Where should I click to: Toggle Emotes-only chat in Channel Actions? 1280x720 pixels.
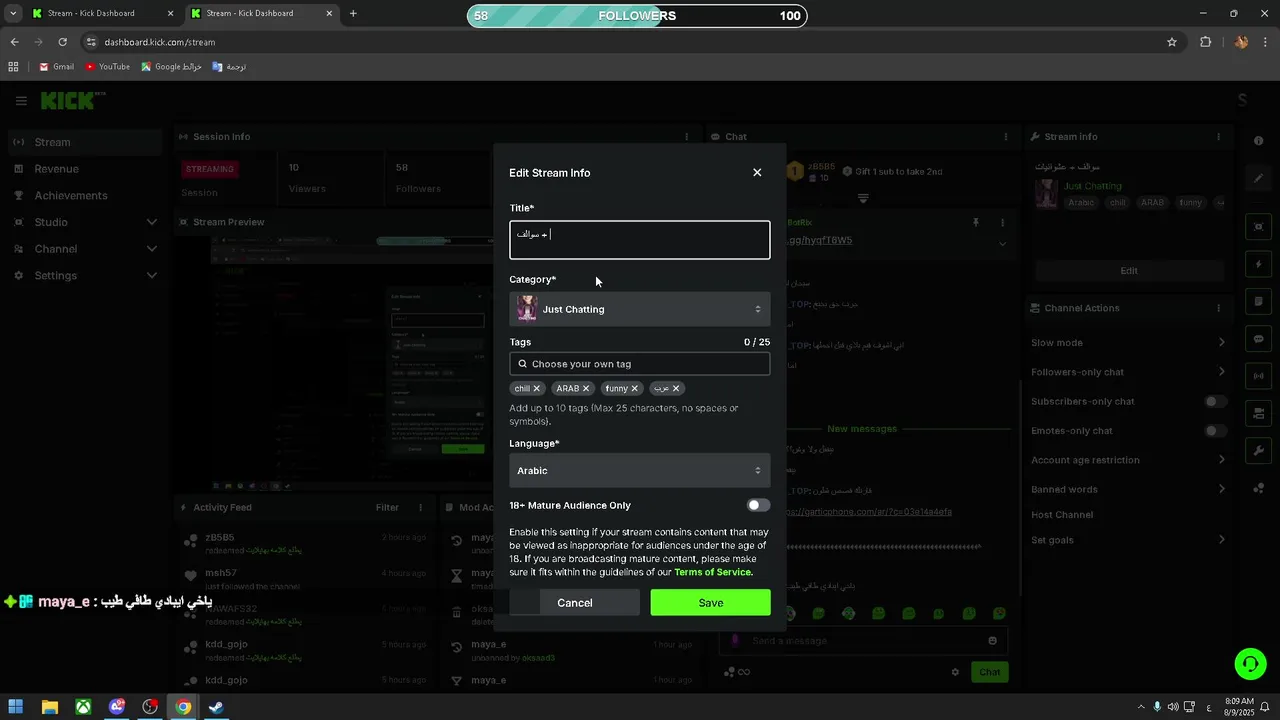point(1215,431)
